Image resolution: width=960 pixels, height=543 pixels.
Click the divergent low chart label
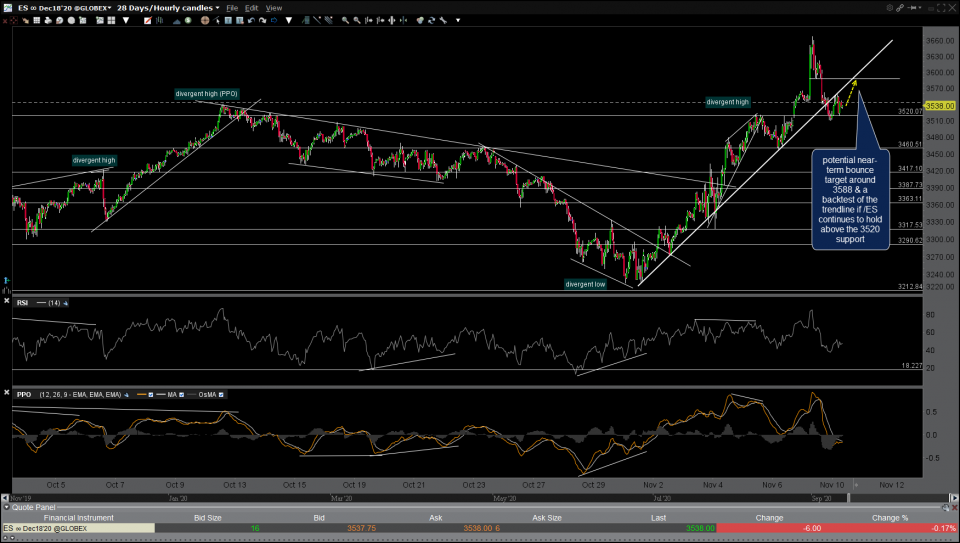click(x=585, y=284)
